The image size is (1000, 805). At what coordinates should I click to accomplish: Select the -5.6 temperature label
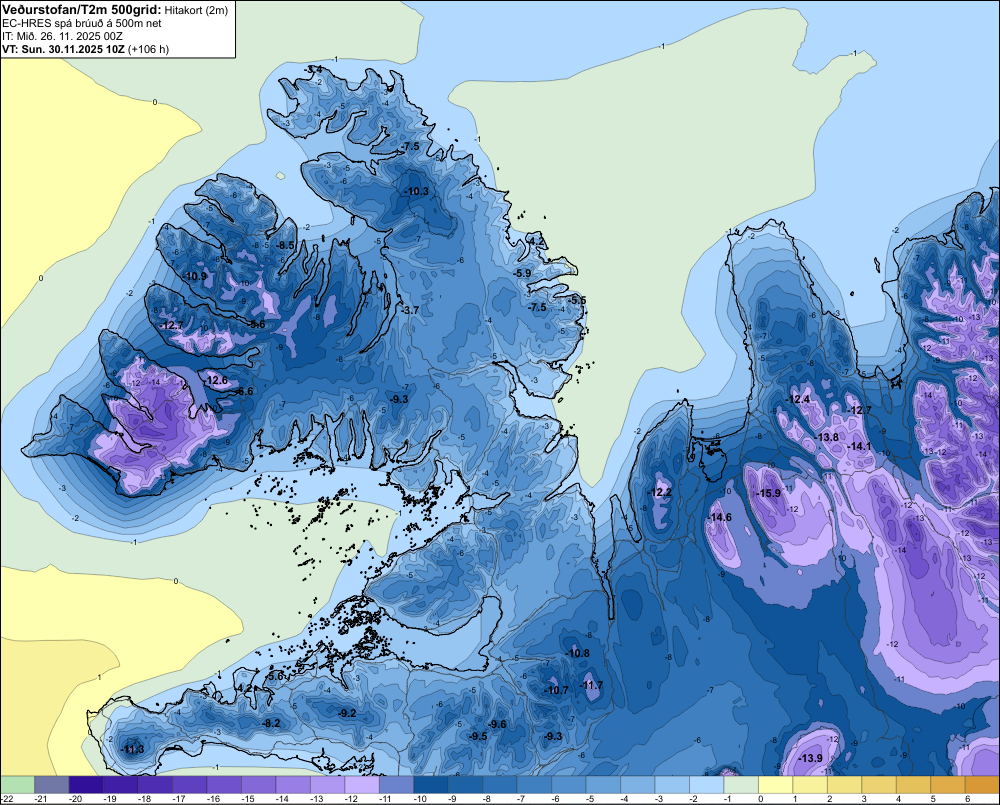(x=274, y=676)
